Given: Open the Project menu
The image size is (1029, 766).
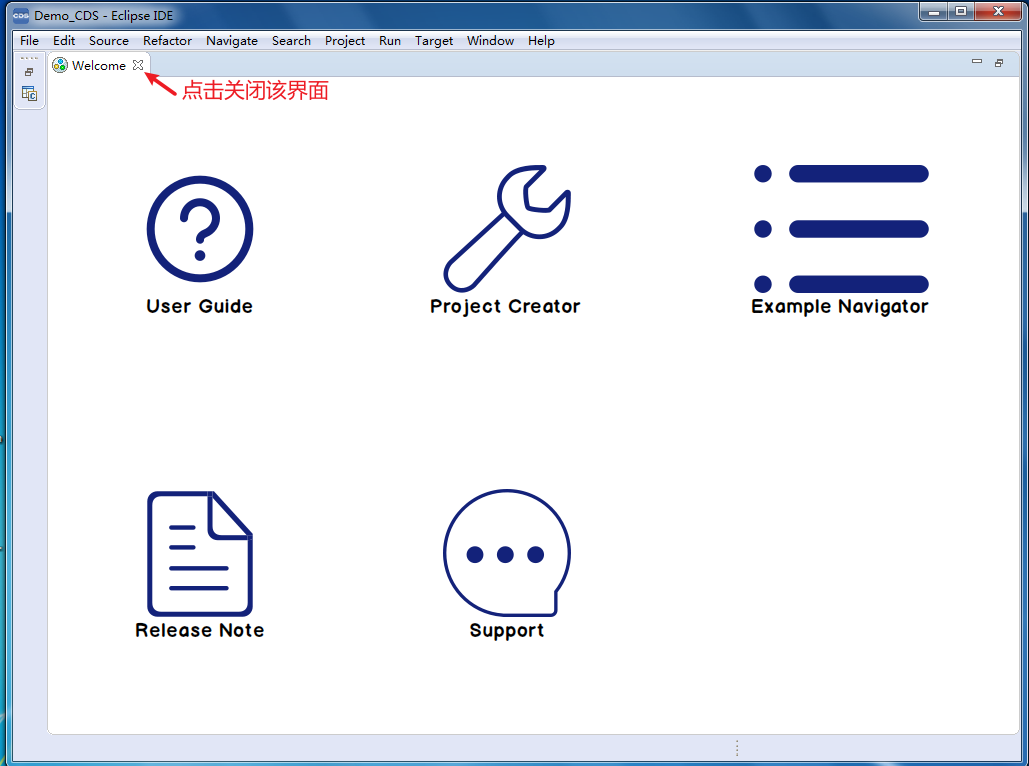Looking at the screenshot, I should (345, 41).
